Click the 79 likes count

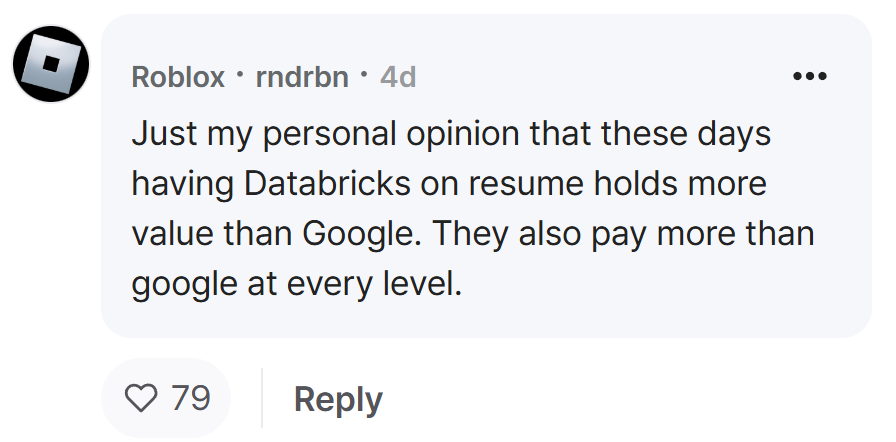[191, 397]
